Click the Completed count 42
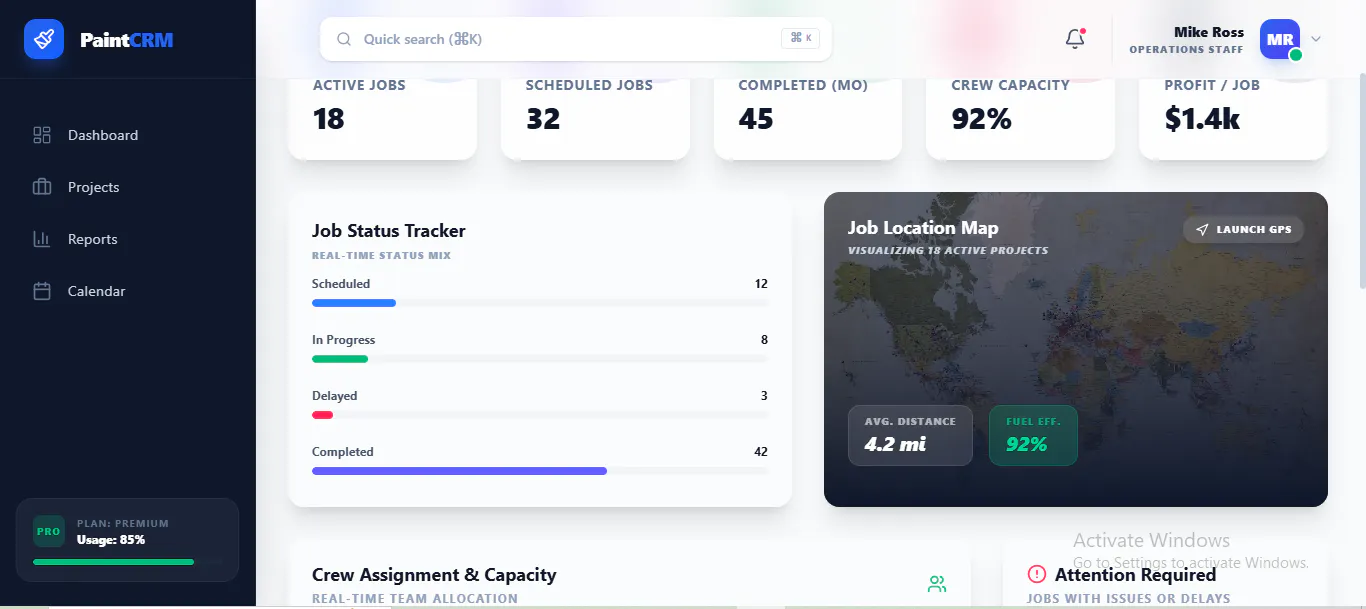Image resolution: width=1366 pixels, height=609 pixels. point(761,452)
